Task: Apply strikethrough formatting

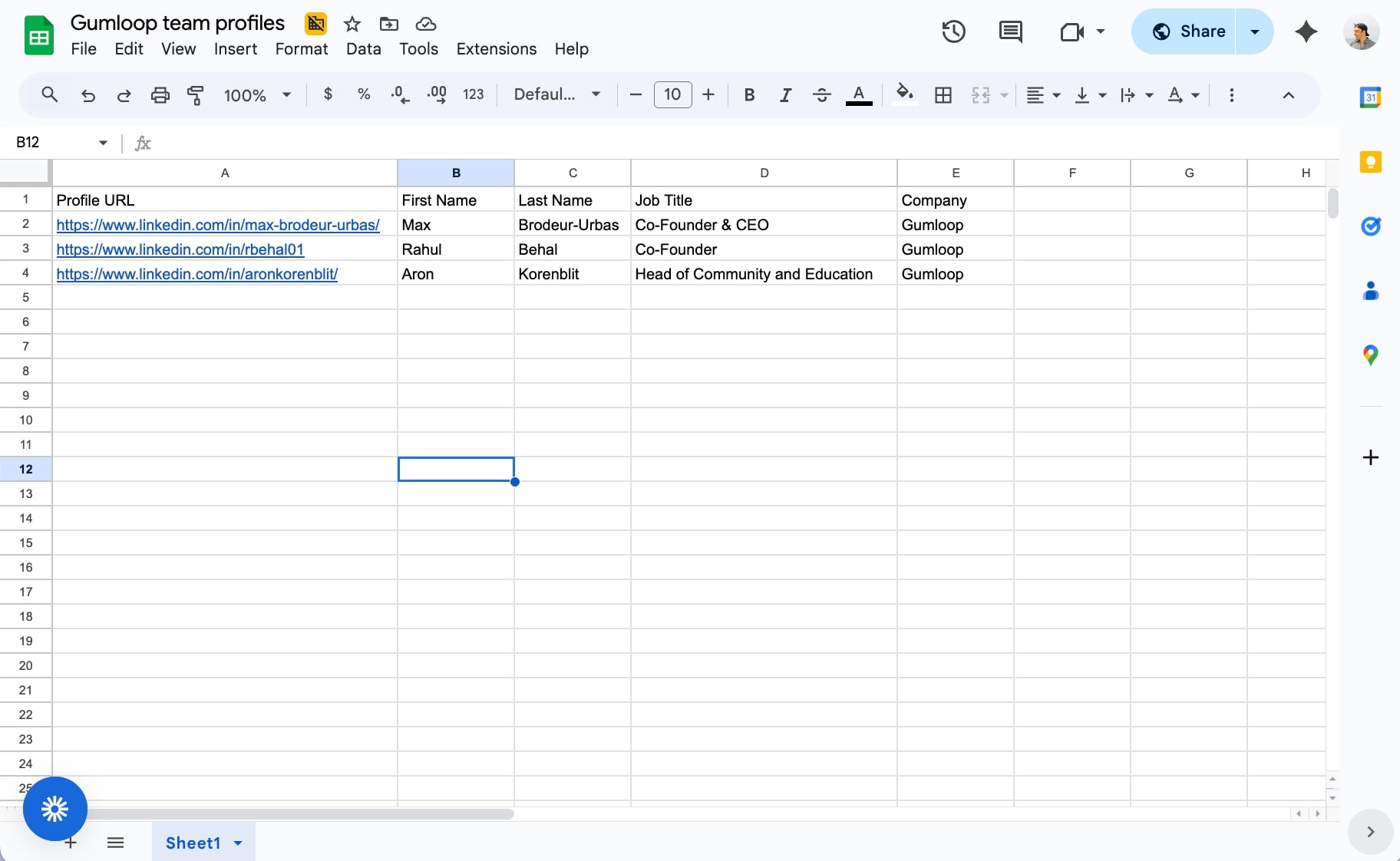Action: (821, 95)
